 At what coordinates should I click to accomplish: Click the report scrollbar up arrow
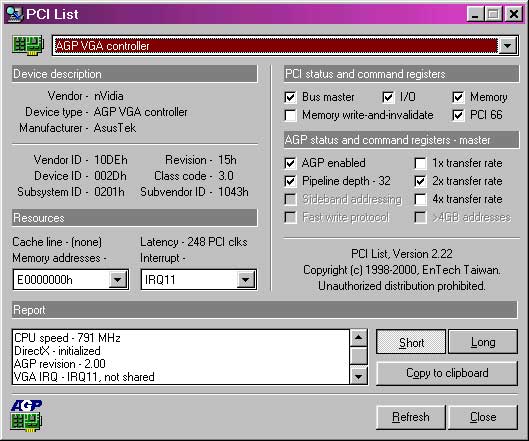pos(359,337)
